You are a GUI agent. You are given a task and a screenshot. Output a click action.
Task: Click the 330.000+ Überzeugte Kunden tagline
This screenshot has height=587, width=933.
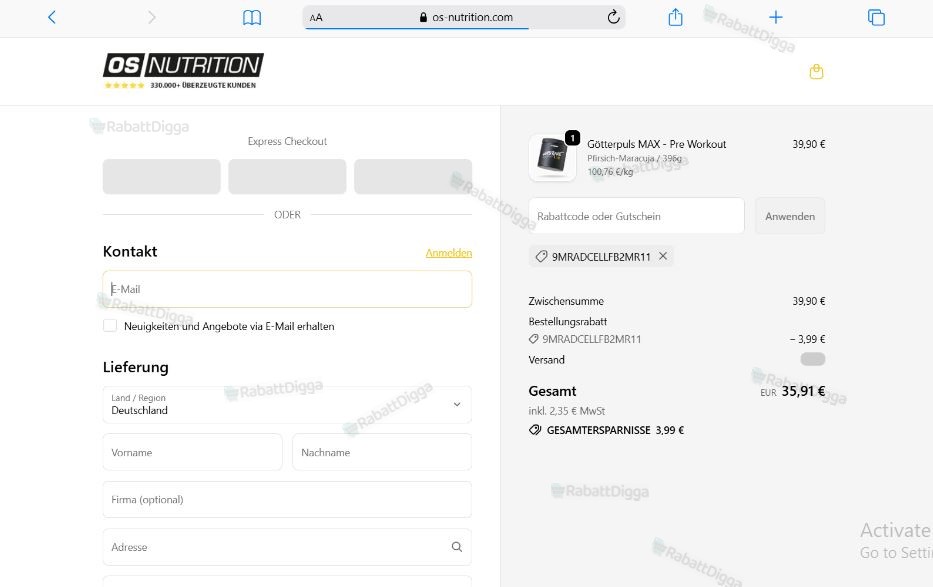(x=203, y=85)
